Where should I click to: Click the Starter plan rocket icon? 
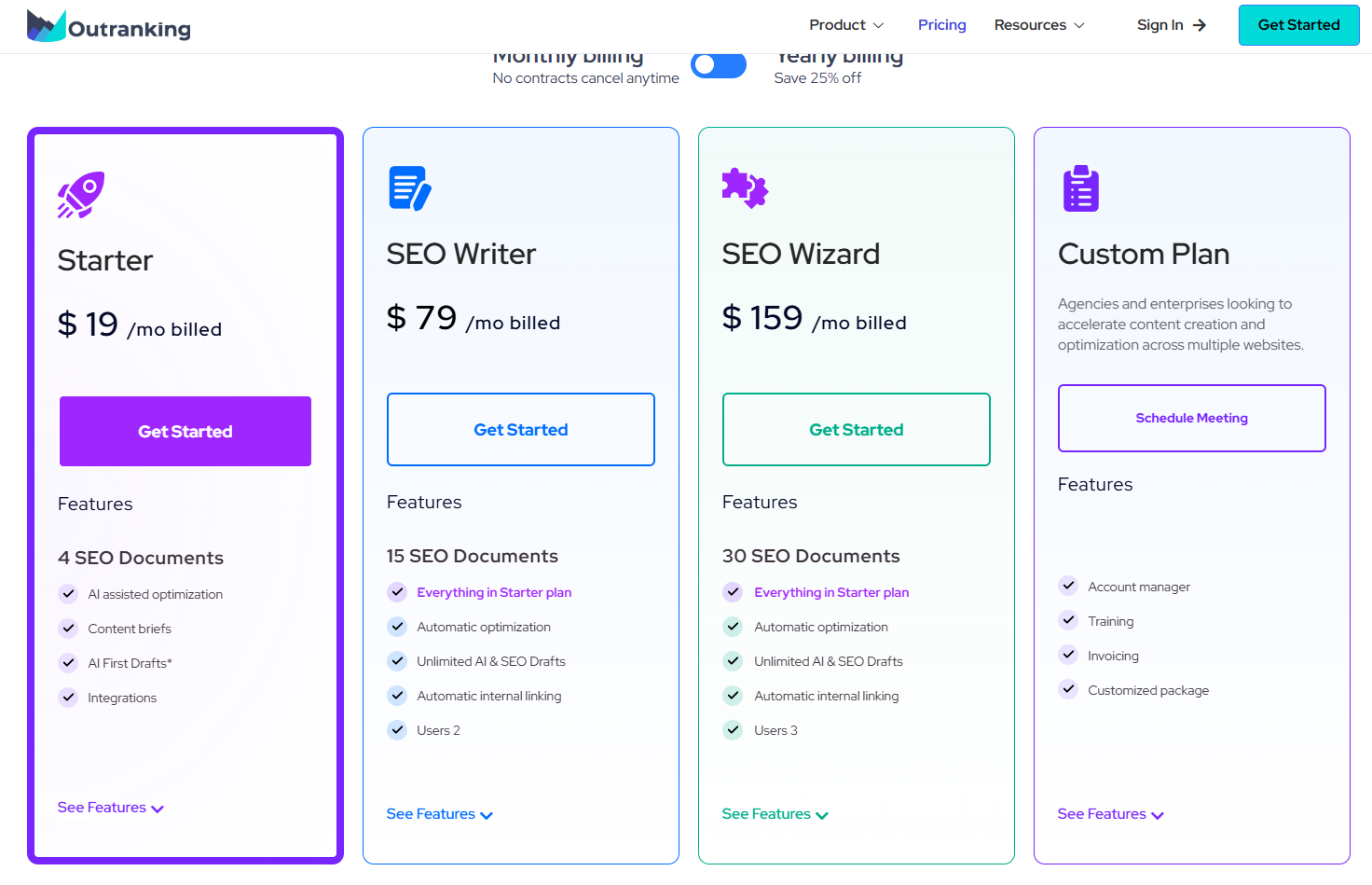81,195
